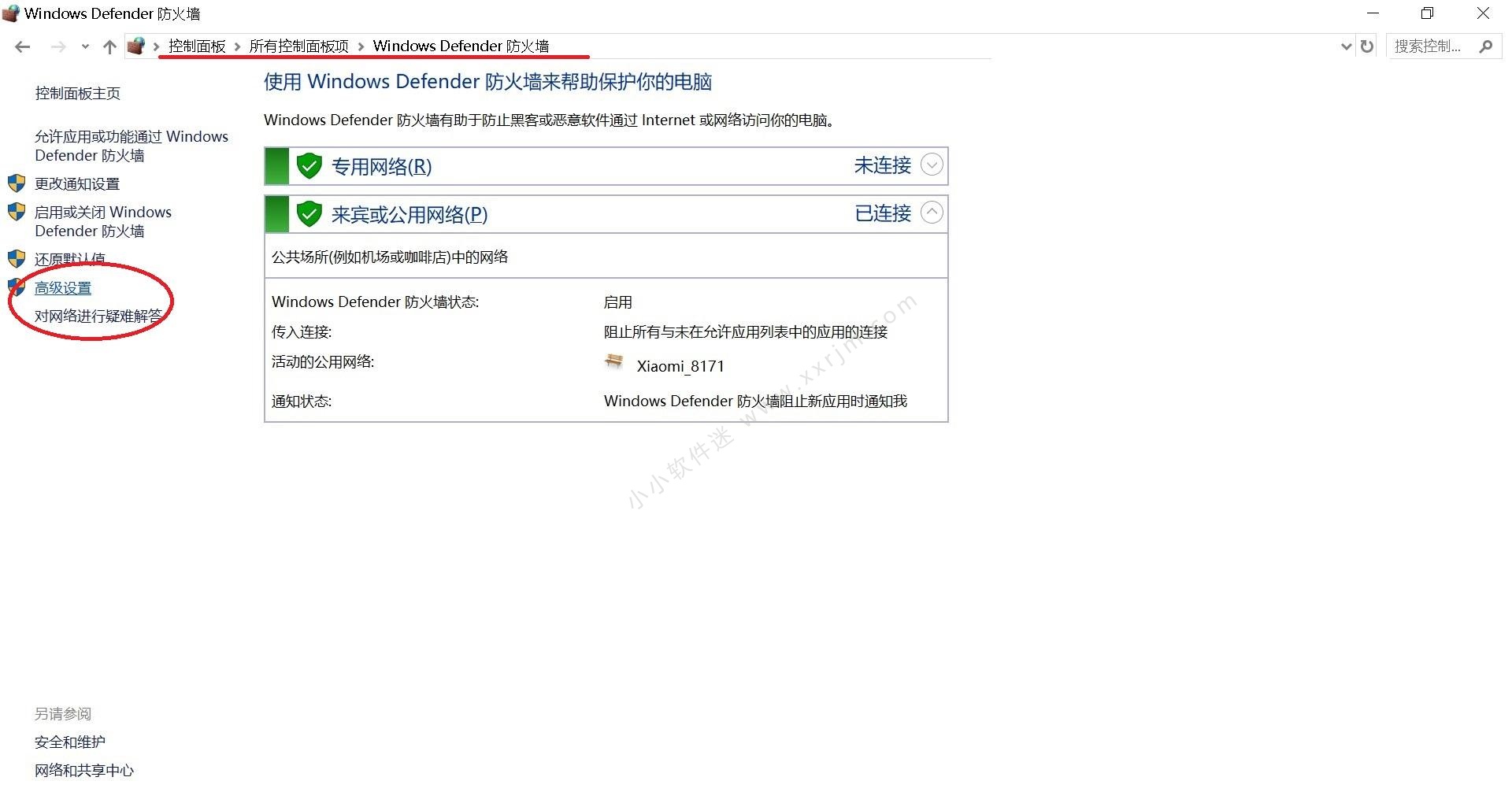Click the 已连接 status text
The image size is (1512, 803).
tap(883, 213)
